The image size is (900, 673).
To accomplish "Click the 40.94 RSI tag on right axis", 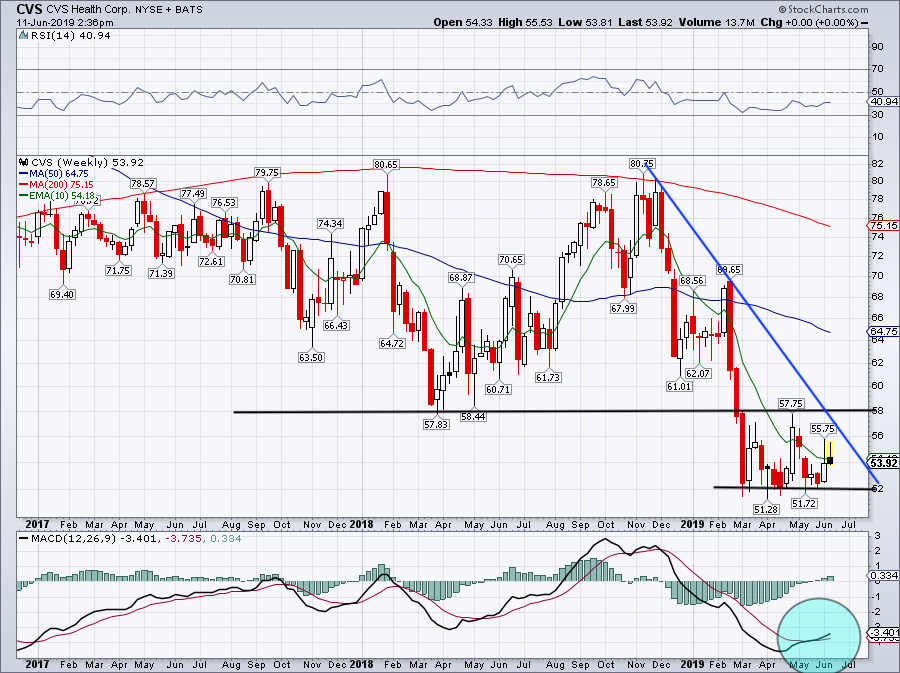I will [x=883, y=102].
